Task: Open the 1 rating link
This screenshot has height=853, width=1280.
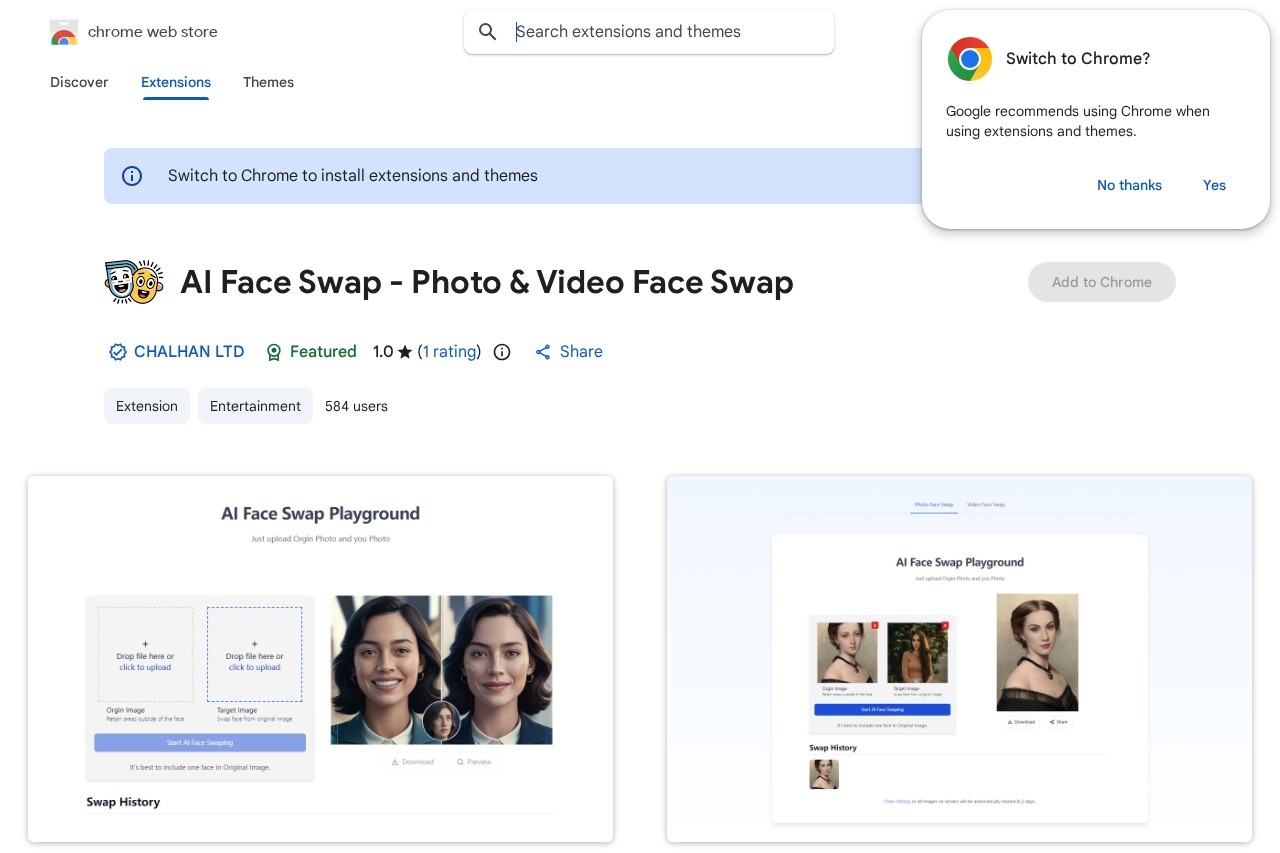Action: [x=449, y=351]
